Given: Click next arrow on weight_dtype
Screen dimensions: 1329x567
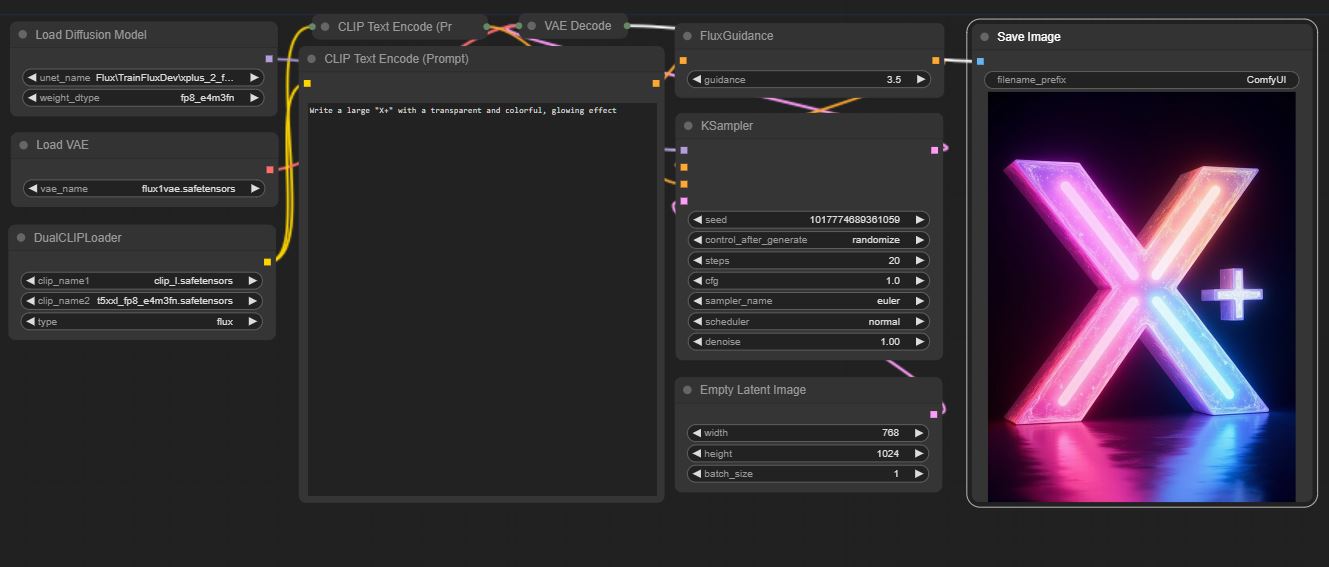Looking at the screenshot, I should [x=255, y=98].
